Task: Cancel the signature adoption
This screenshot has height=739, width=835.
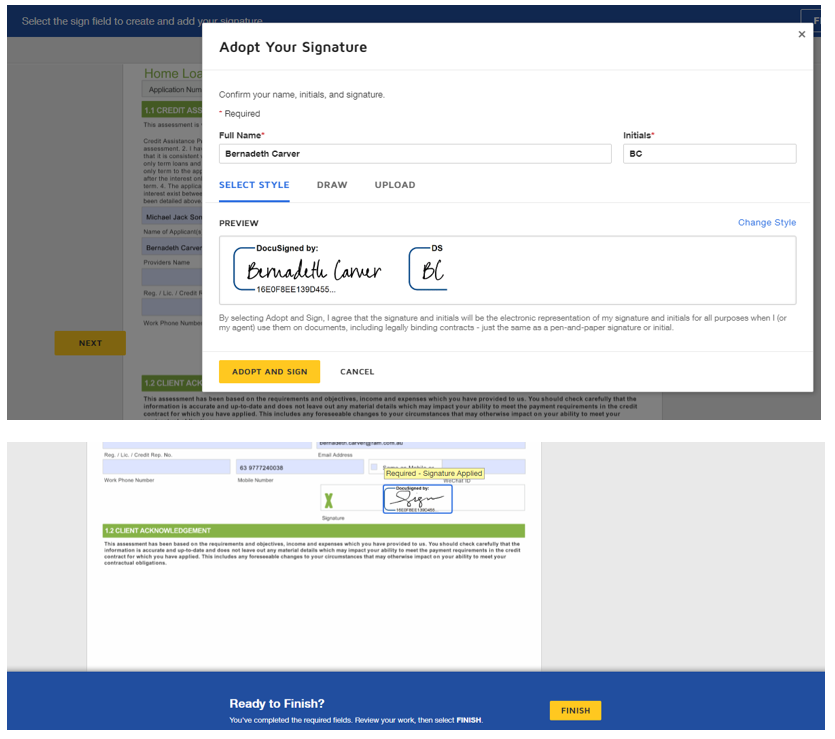Action: point(357,372)
